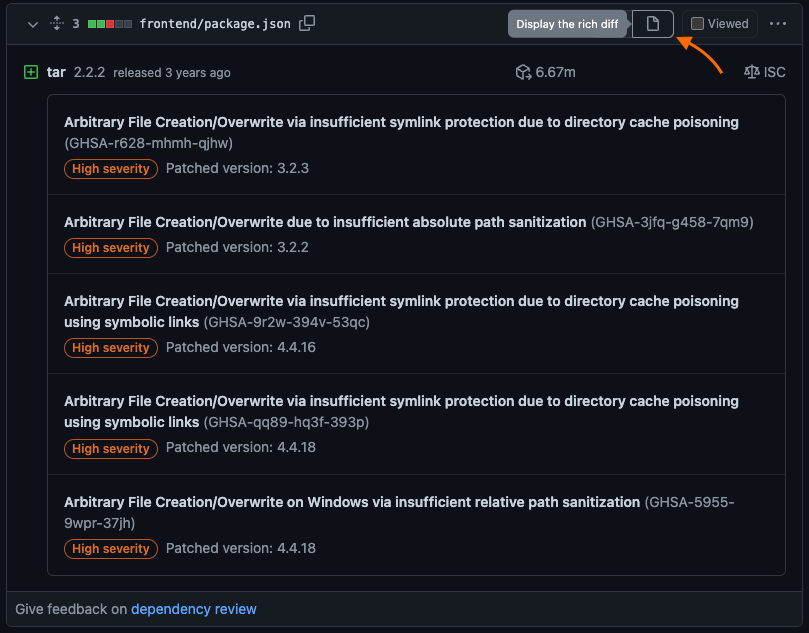Click the diffstat colored squares indicator
Screen dimensions: 809x633
(x=109, y=23)
